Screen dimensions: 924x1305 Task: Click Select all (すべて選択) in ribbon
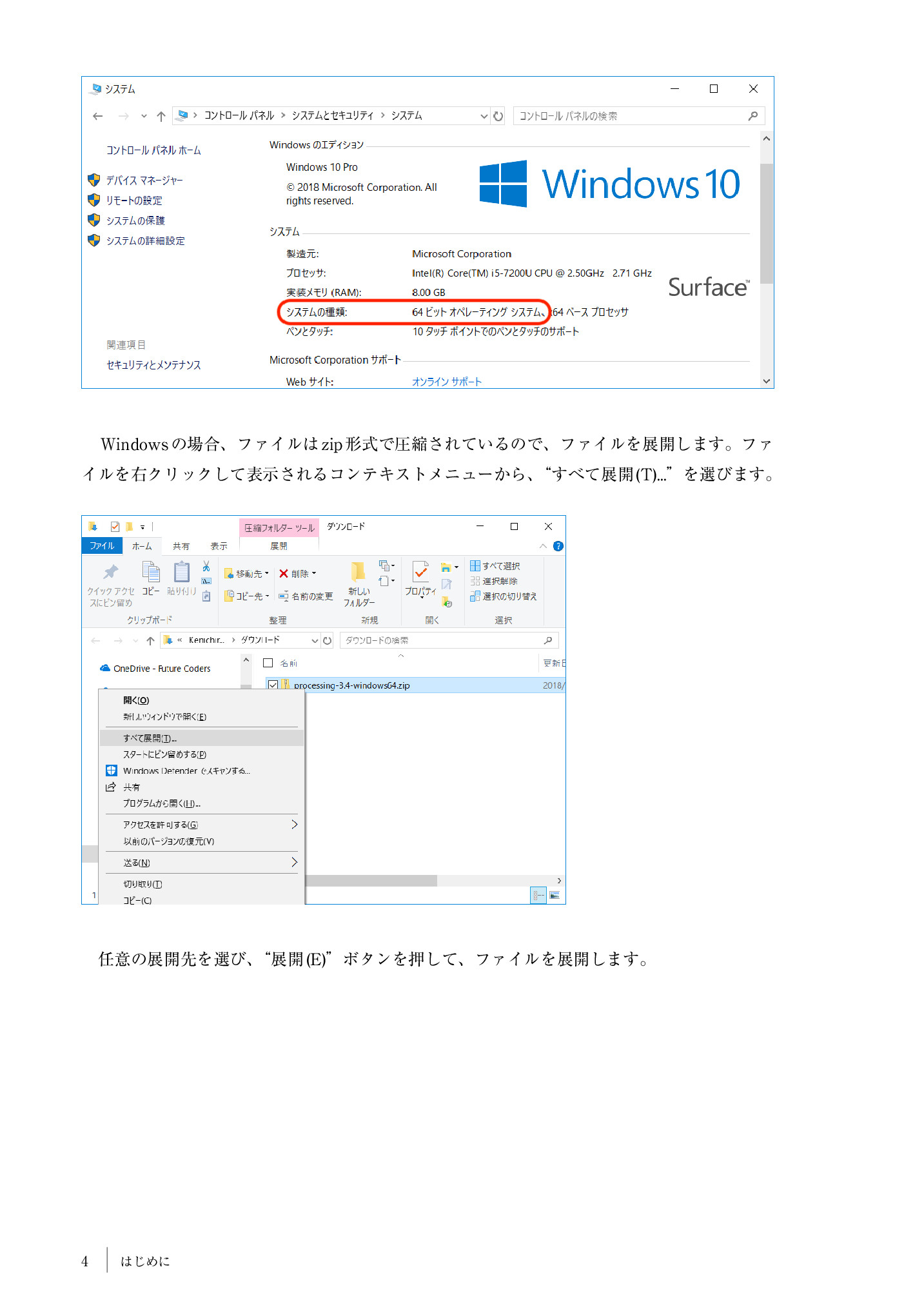click(x=495, y=565)
